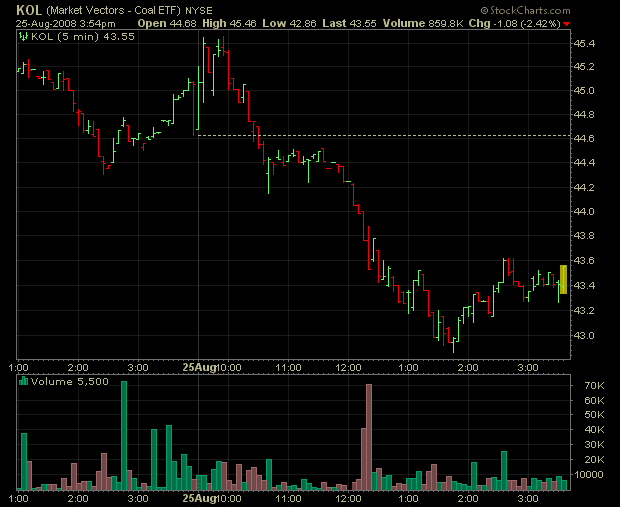
Task: Click the 12:00 label under price chart
Action: pos(348,368)
